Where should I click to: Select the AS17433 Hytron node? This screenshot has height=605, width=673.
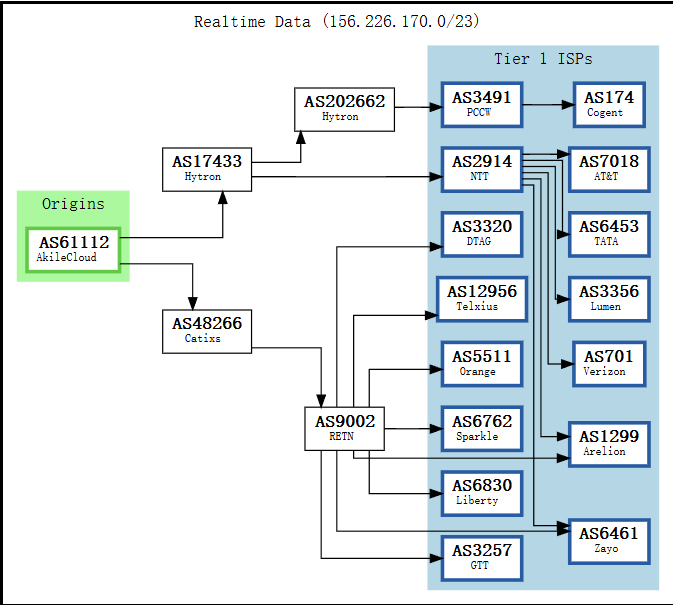(x=207, y=169)
